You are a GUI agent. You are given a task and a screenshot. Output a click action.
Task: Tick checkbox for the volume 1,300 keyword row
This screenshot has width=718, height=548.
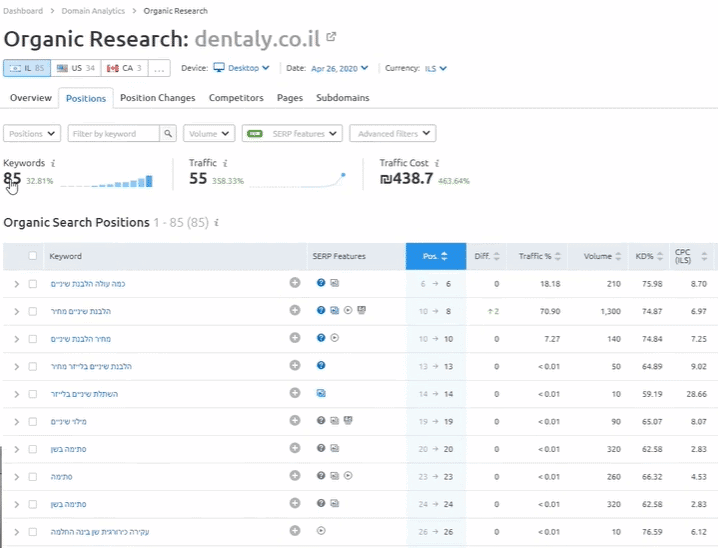click(x=33, y=311)
